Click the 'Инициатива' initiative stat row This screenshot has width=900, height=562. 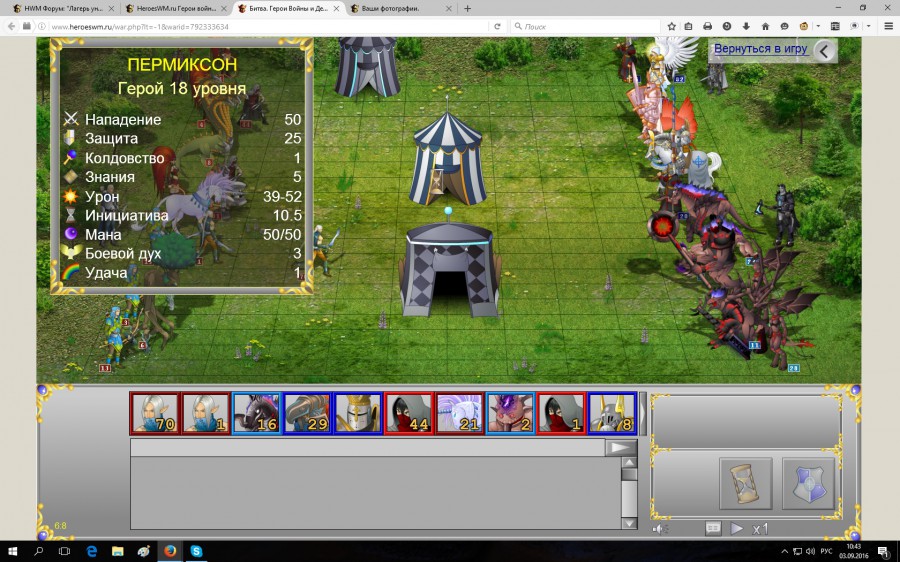183,215
